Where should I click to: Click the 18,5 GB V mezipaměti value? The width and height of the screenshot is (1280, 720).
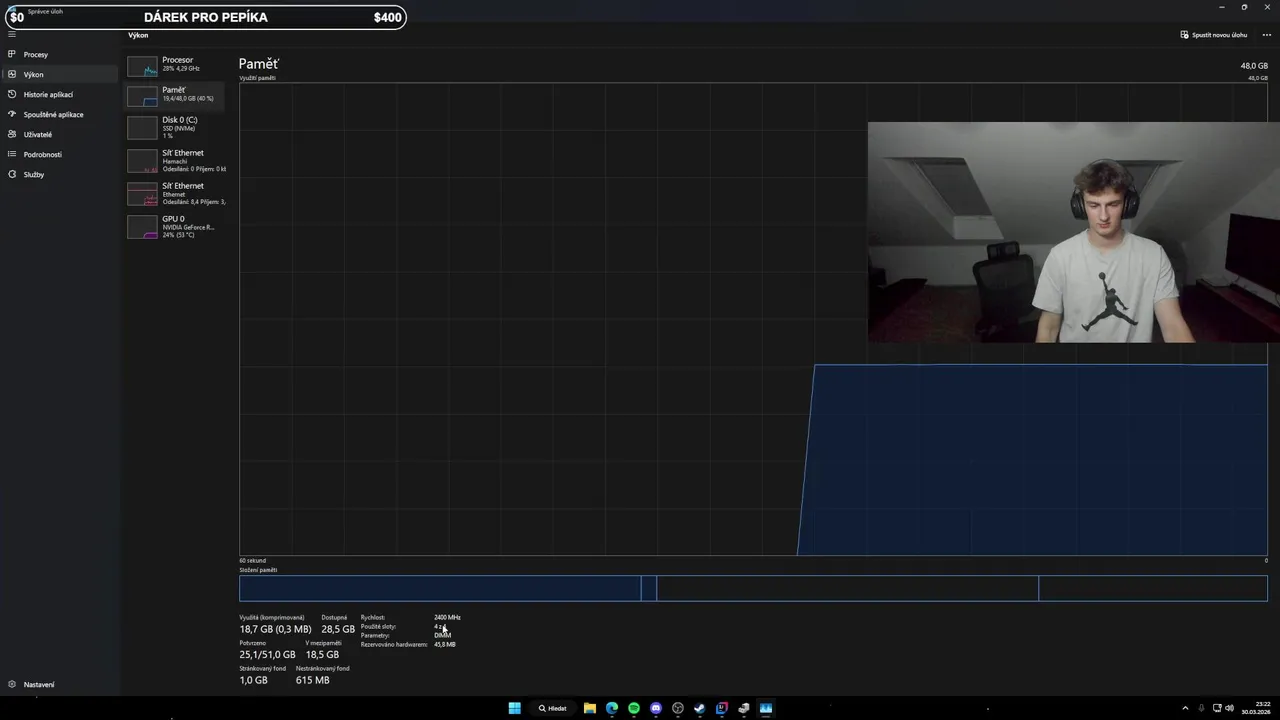(322, 654)
